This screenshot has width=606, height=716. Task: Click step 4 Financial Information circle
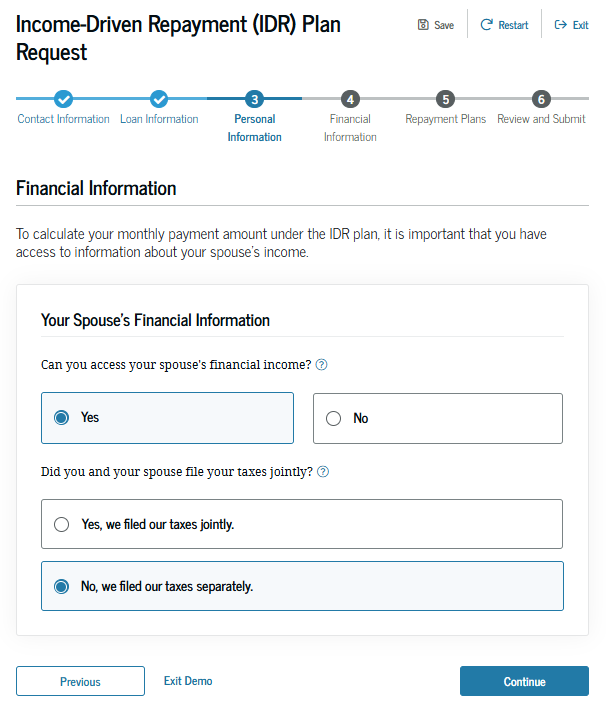[350, 99]
